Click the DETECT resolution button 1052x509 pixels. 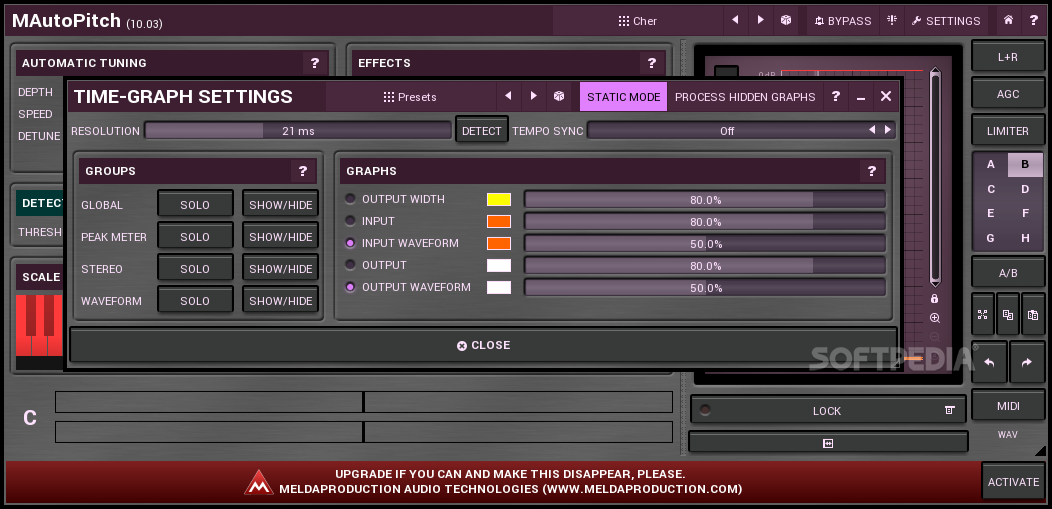pos(482,130)
